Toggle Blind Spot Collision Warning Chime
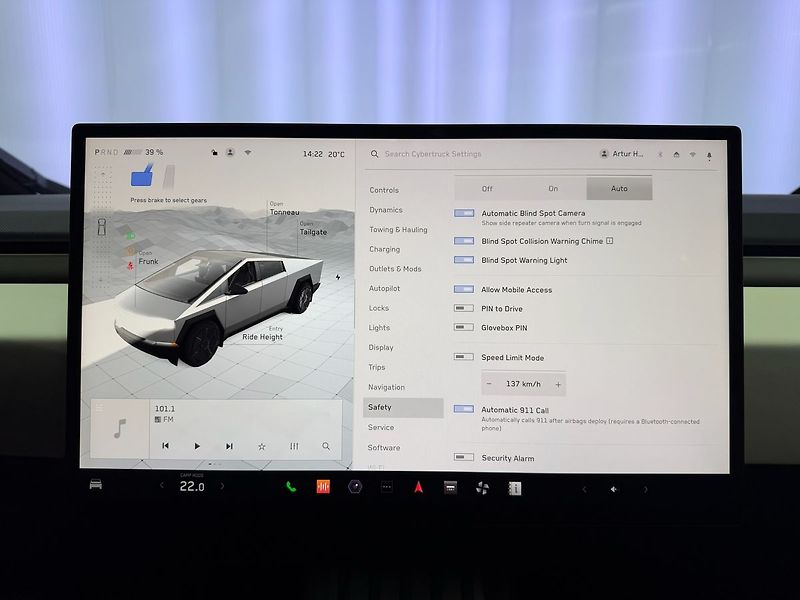 tap(464, 240)
